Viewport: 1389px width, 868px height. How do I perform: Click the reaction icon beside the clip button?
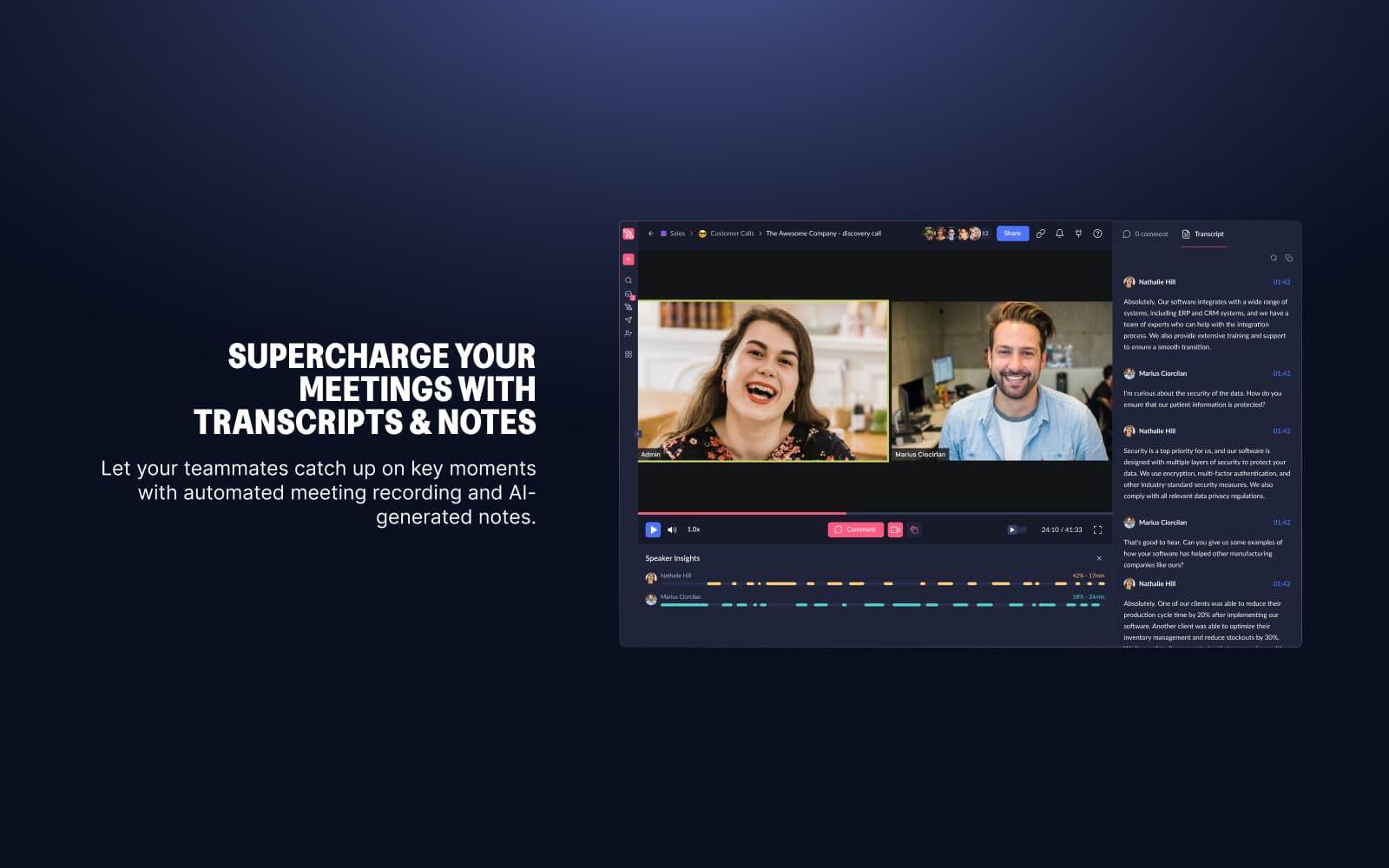pos(914,529)
